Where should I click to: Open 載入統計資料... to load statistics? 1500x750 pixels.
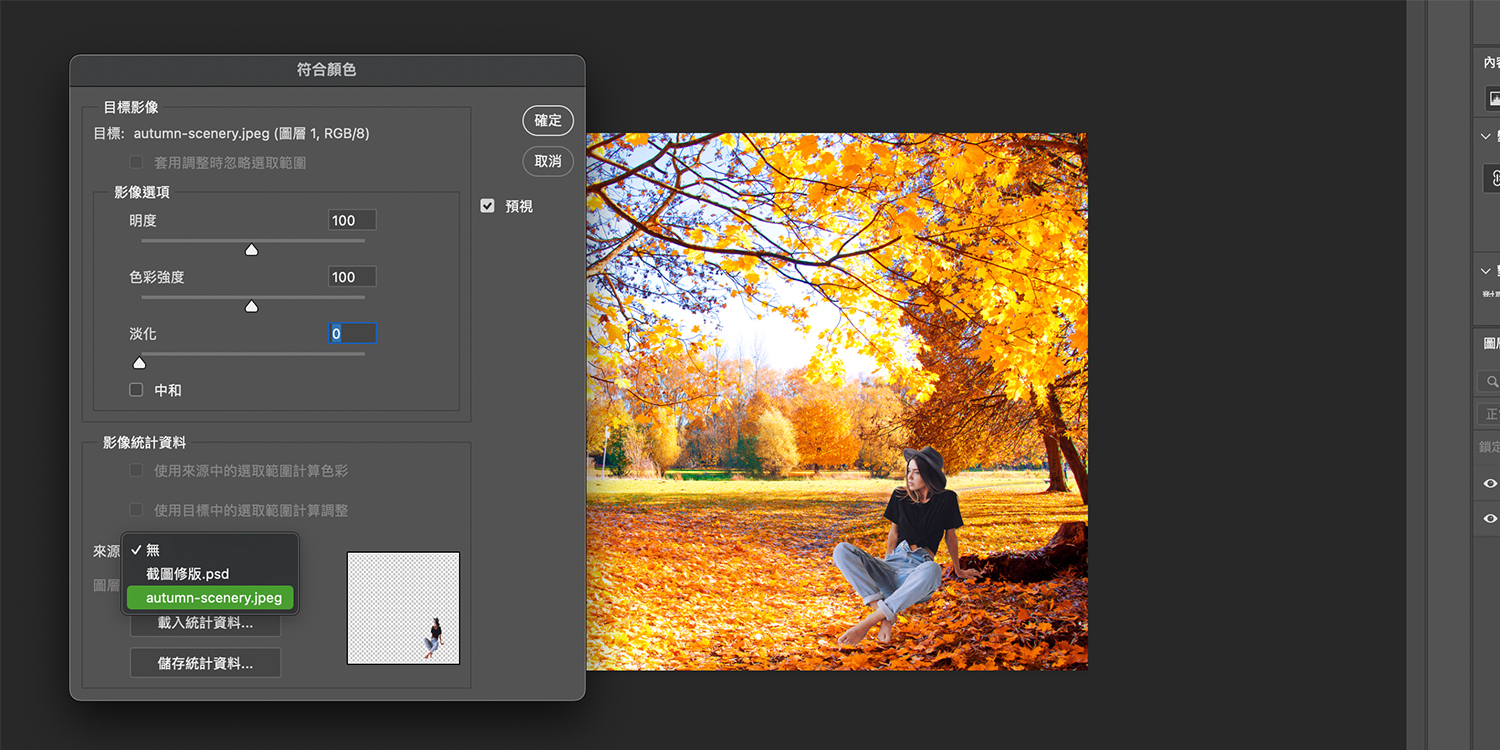[205, 623]
